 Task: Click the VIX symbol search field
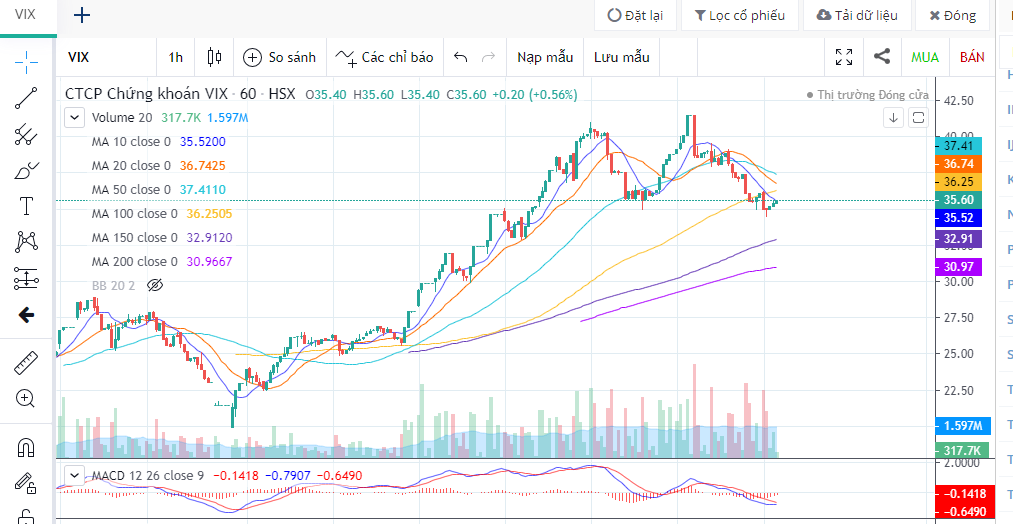pyautogui.click(x=105, y=57)
